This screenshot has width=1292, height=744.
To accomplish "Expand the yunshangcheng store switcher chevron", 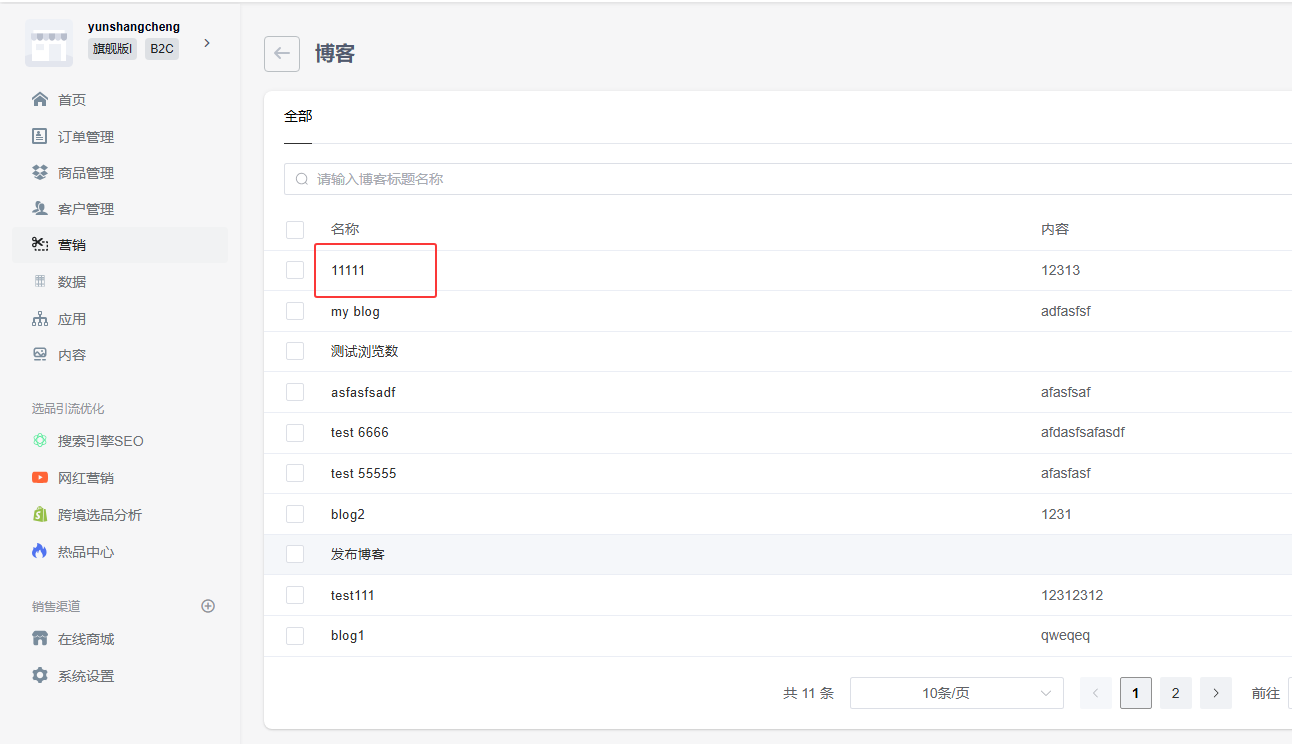I will 207,43.
